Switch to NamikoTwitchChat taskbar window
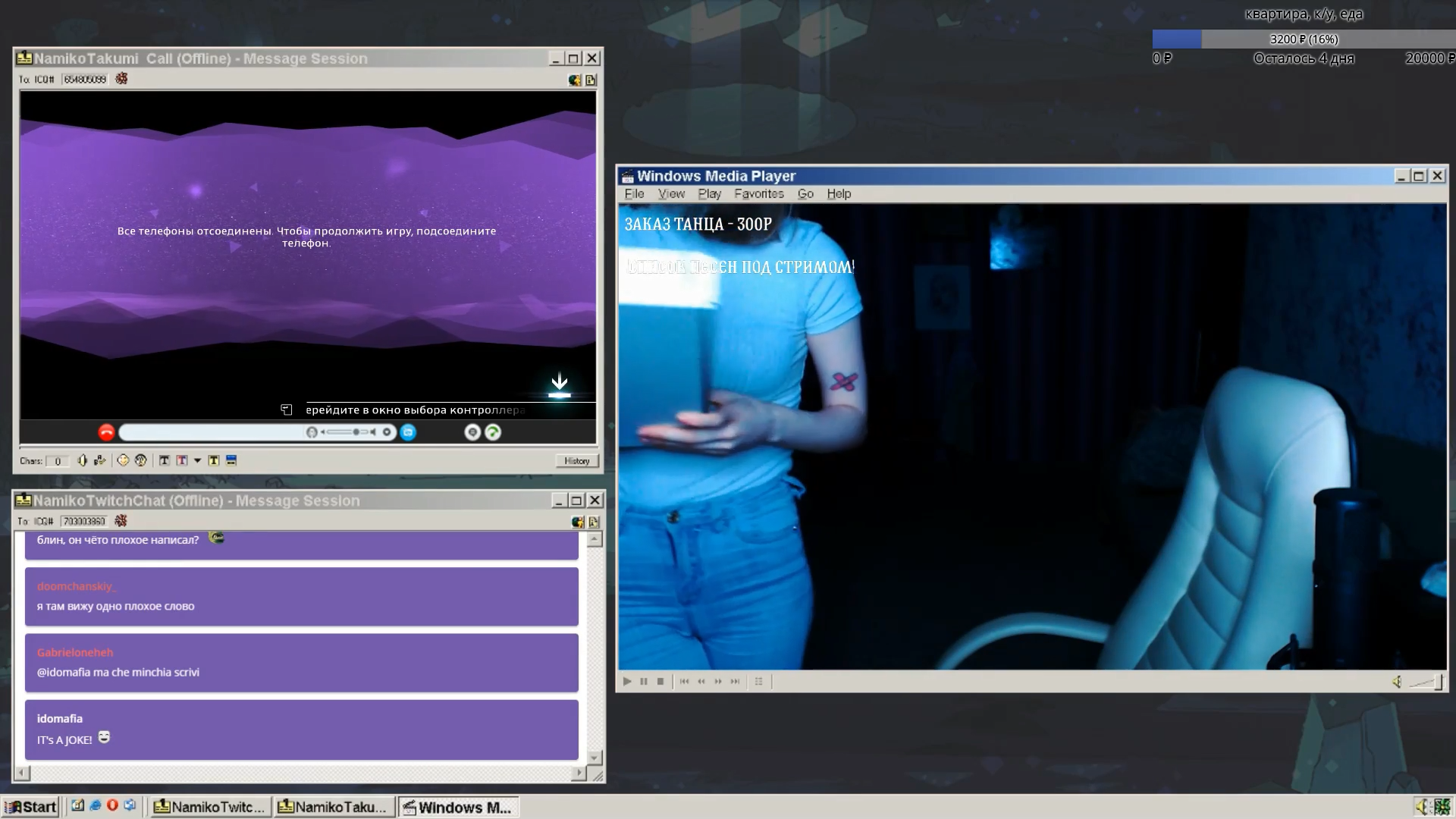The width and height of the screenshot is (1456, 819). [x=210, y=807]
